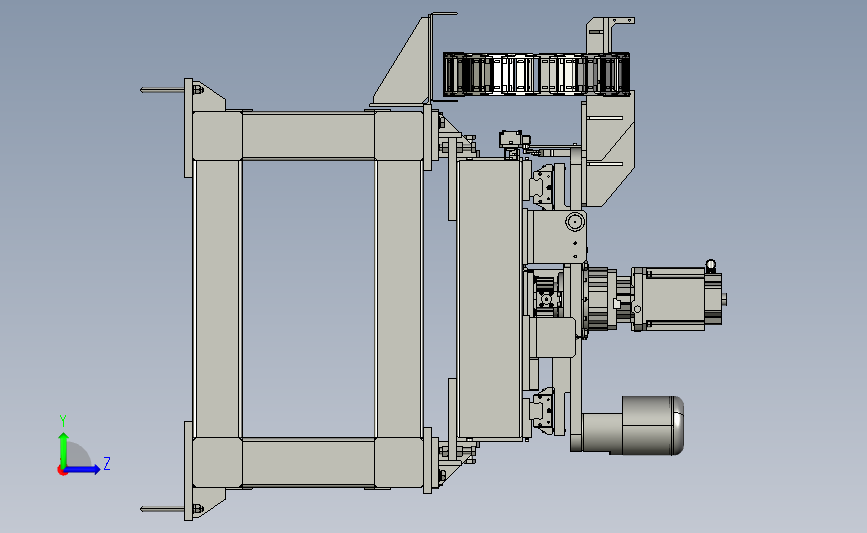Click the blue Z axis arrow of the triad

point(82,470)
